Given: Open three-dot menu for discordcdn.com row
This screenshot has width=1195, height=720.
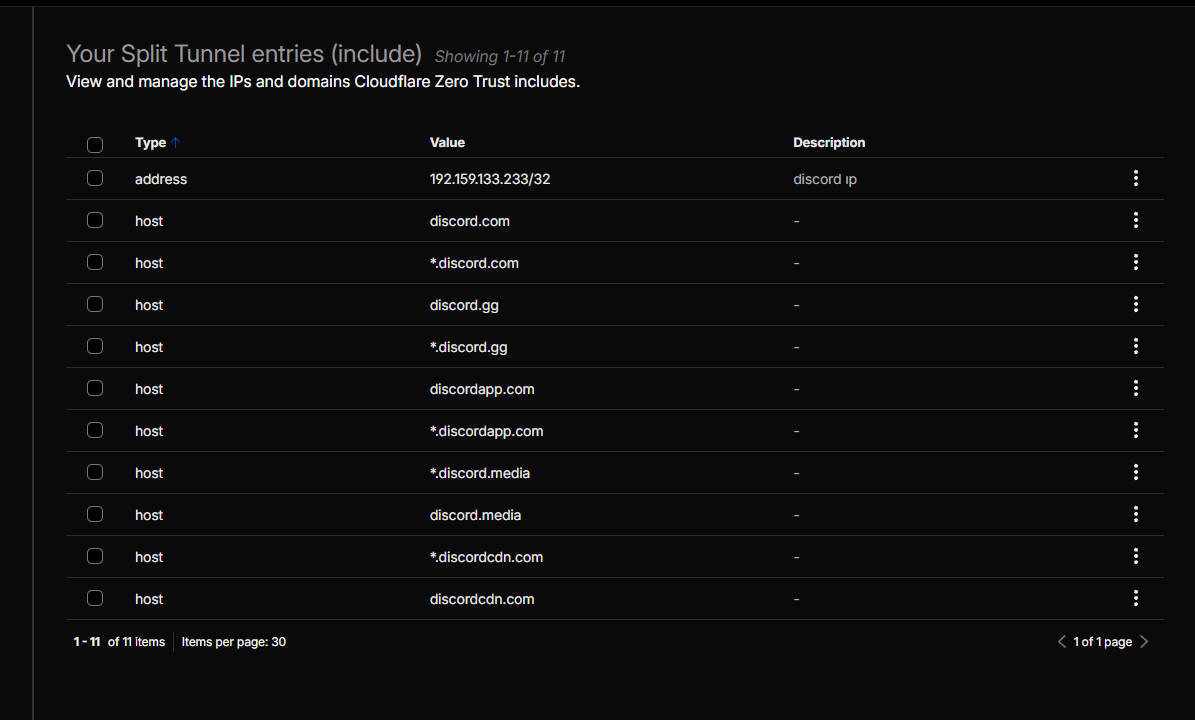Looking at the screenshot, I should pos(1135,599).
